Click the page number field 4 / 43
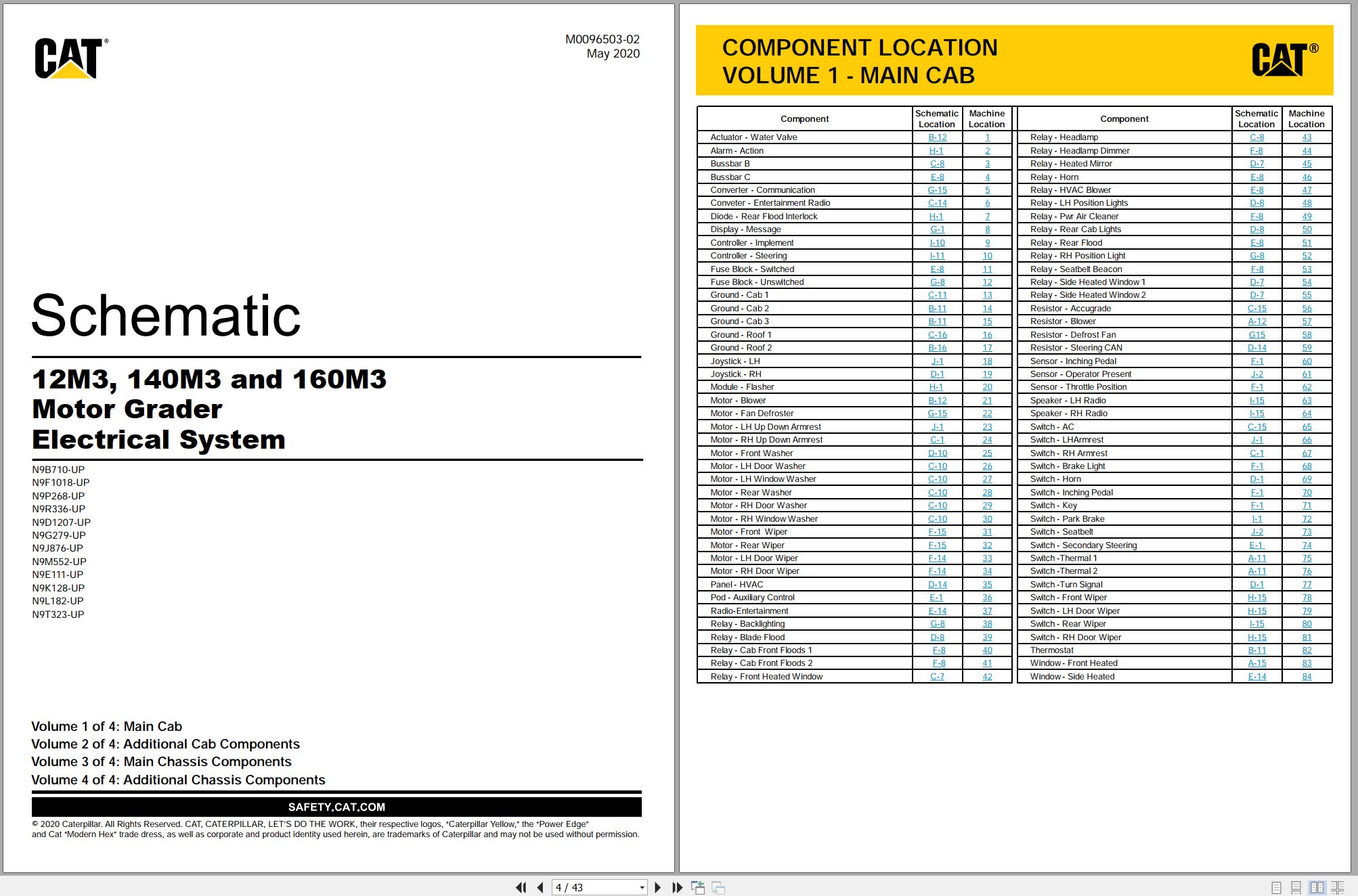Viewport: 1358px width, 896px height. [x=594, y=887]
